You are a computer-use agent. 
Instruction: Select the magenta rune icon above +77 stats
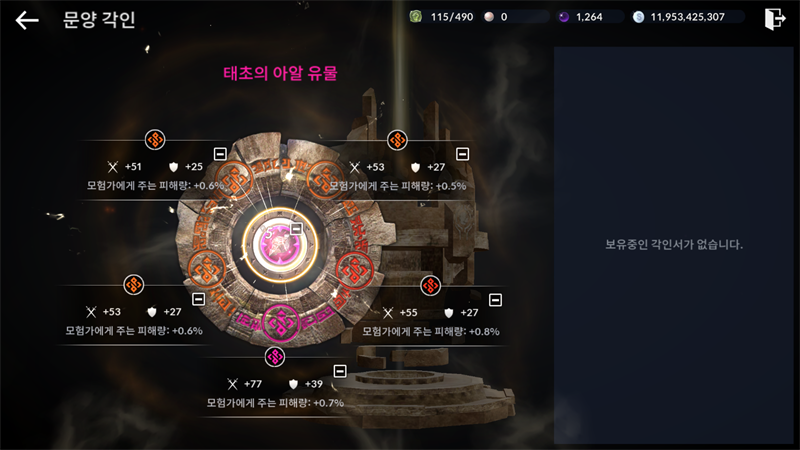coord(275,357)
